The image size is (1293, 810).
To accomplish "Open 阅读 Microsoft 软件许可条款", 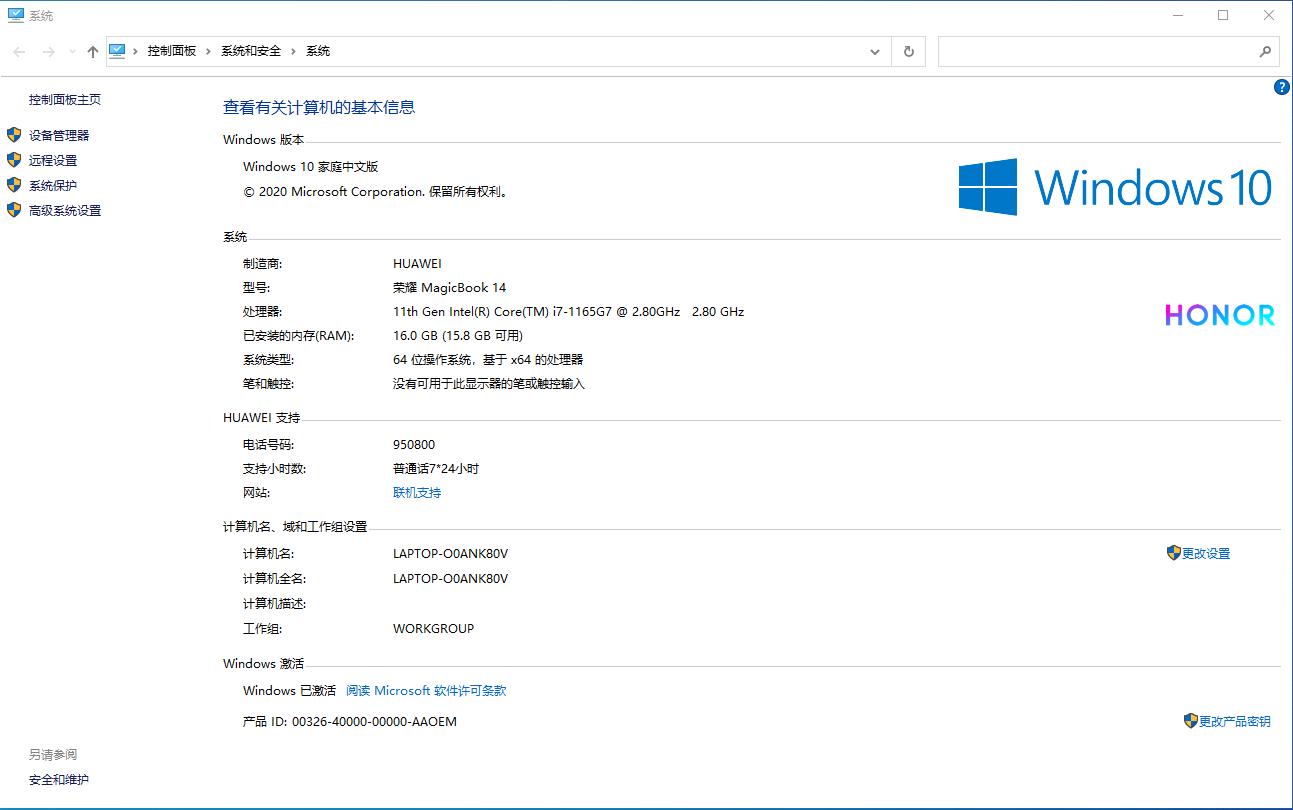I will coord(426,690).
